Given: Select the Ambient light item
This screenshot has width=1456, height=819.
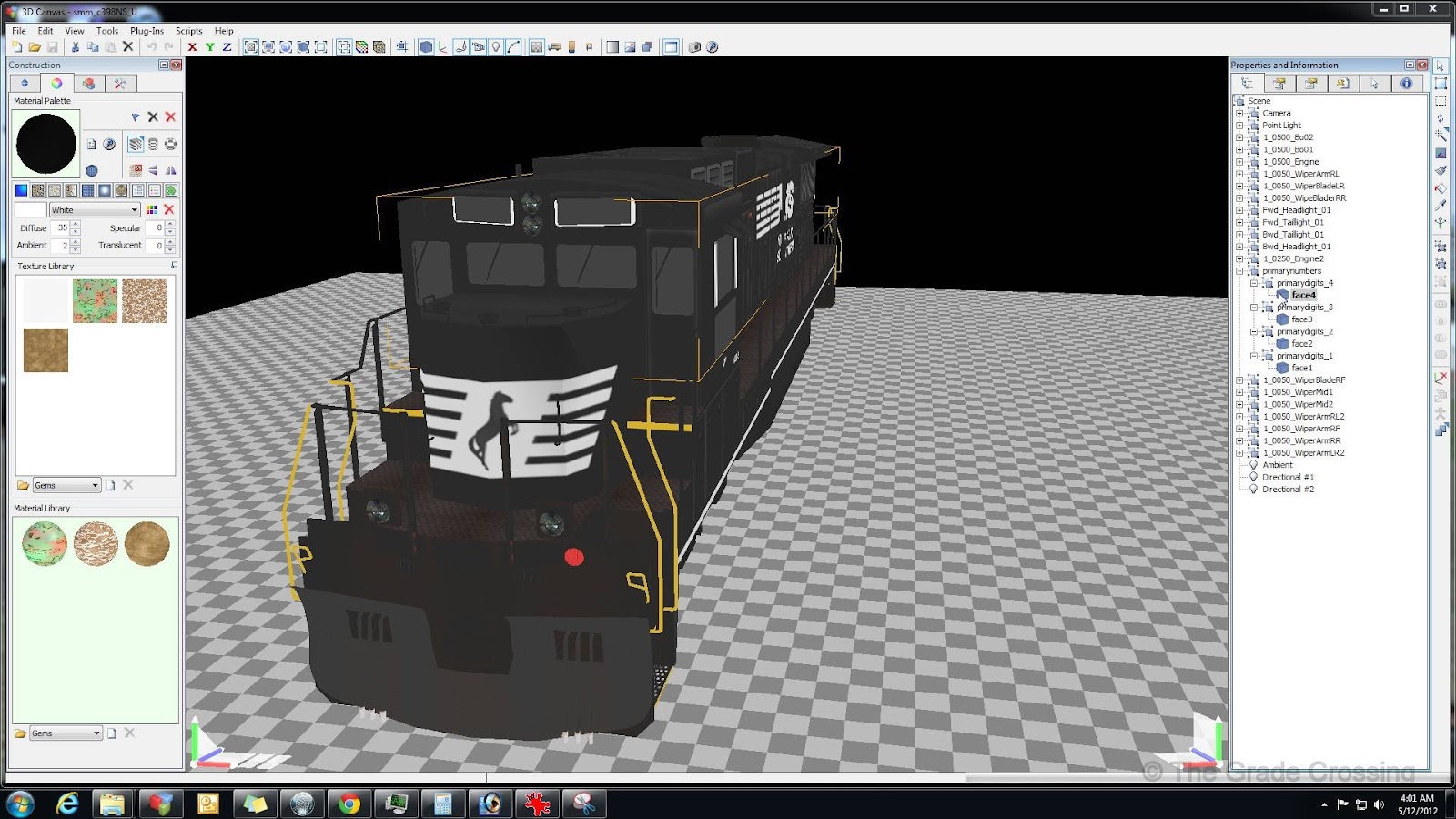Looking at the screenshot, I should [x=1278, y=465].
